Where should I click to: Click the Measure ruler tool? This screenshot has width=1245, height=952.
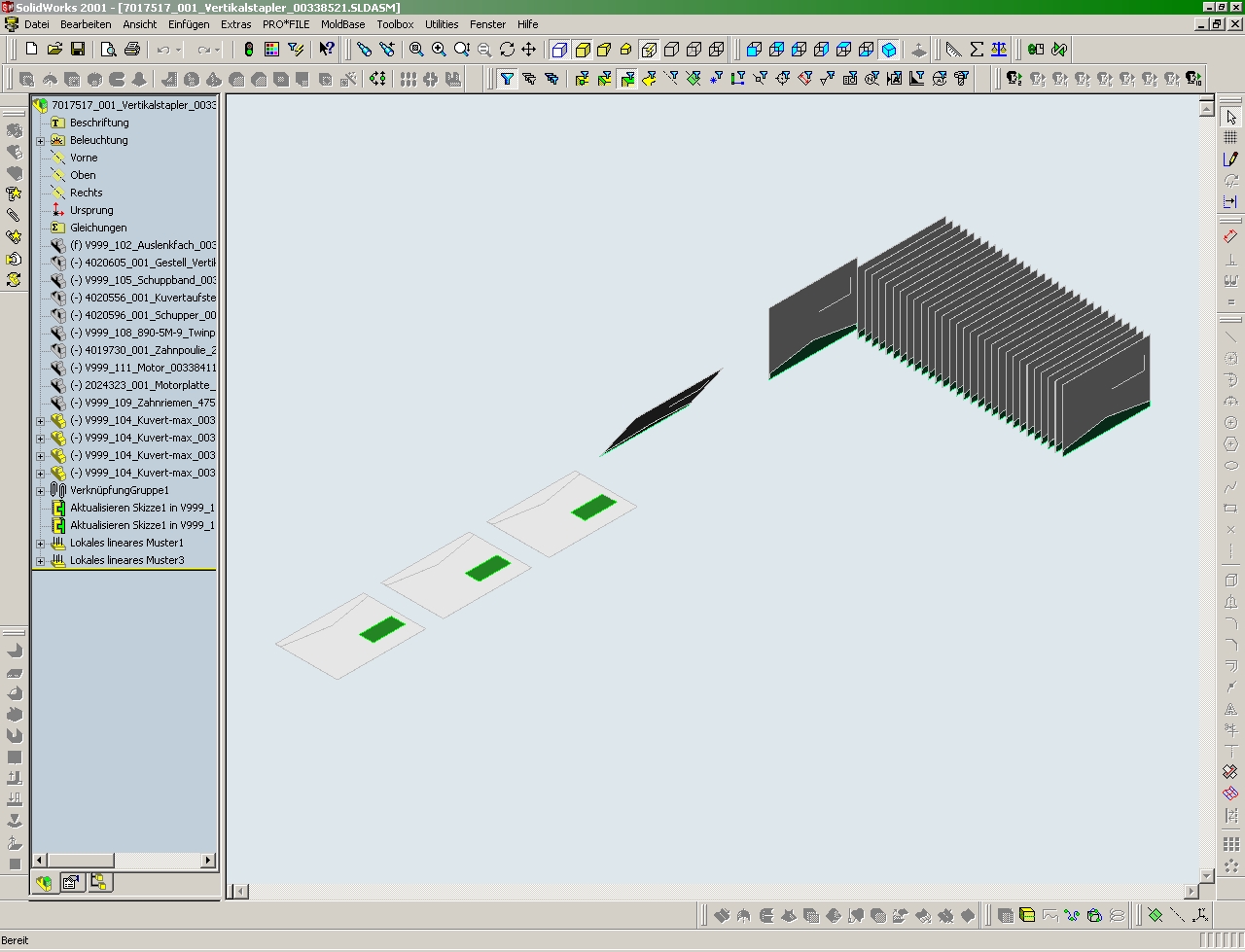(x=953, y=50)
